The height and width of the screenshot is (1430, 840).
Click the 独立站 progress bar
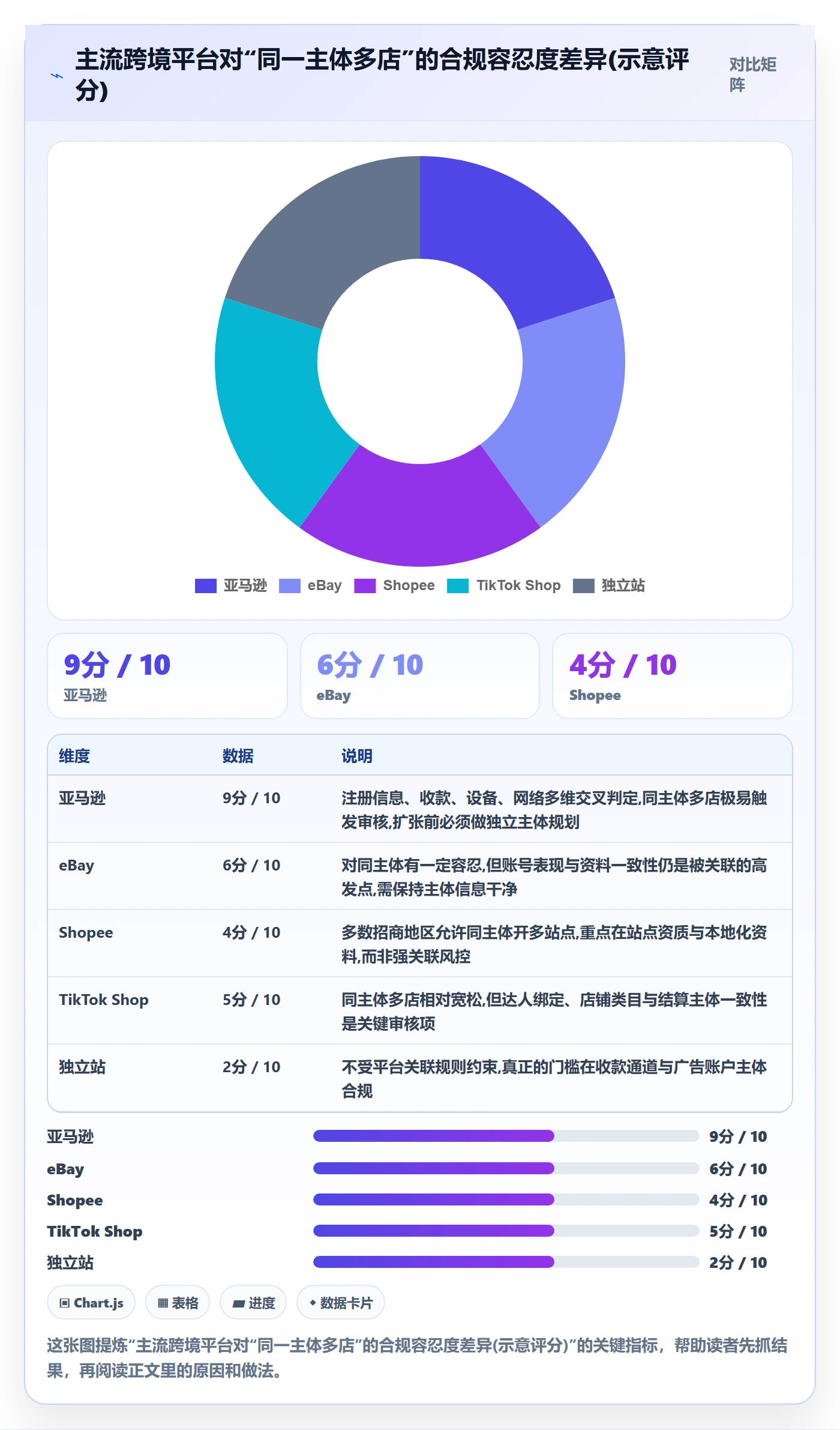click(506, 1262)
